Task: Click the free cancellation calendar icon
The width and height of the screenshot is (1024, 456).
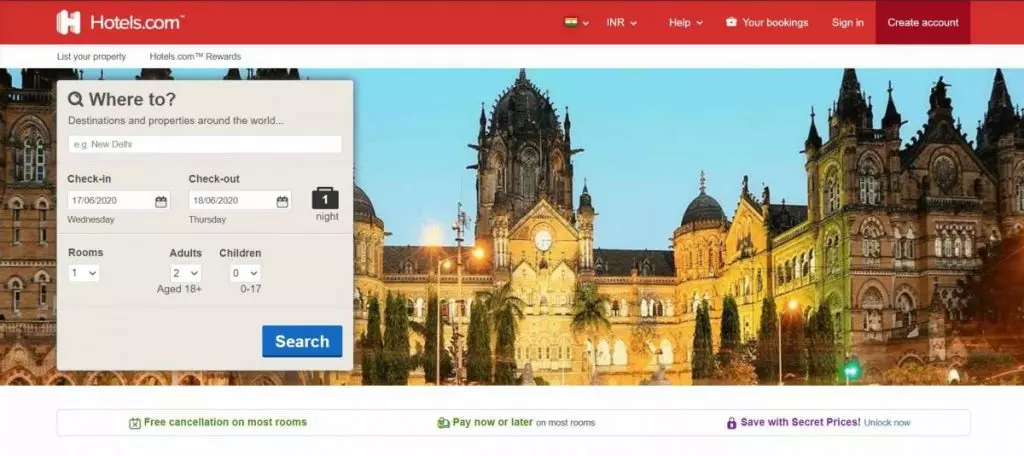Action: pyautogui.click(x=135, y=423)
